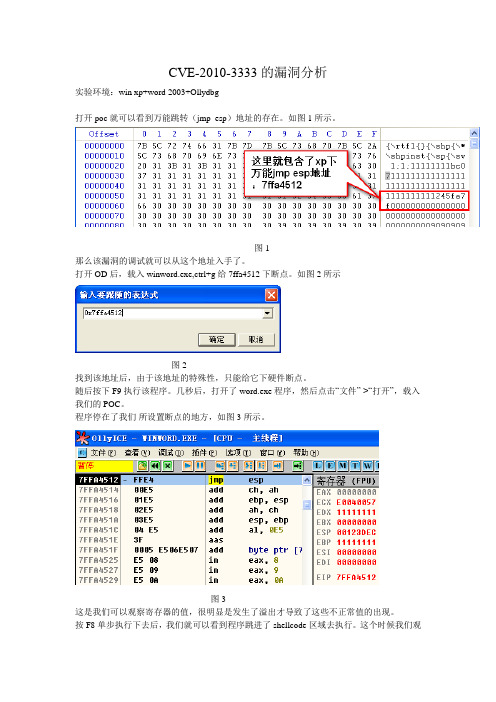
Task: Open the 查看(V) menu in OllyICE
Action: coord(137,453)
